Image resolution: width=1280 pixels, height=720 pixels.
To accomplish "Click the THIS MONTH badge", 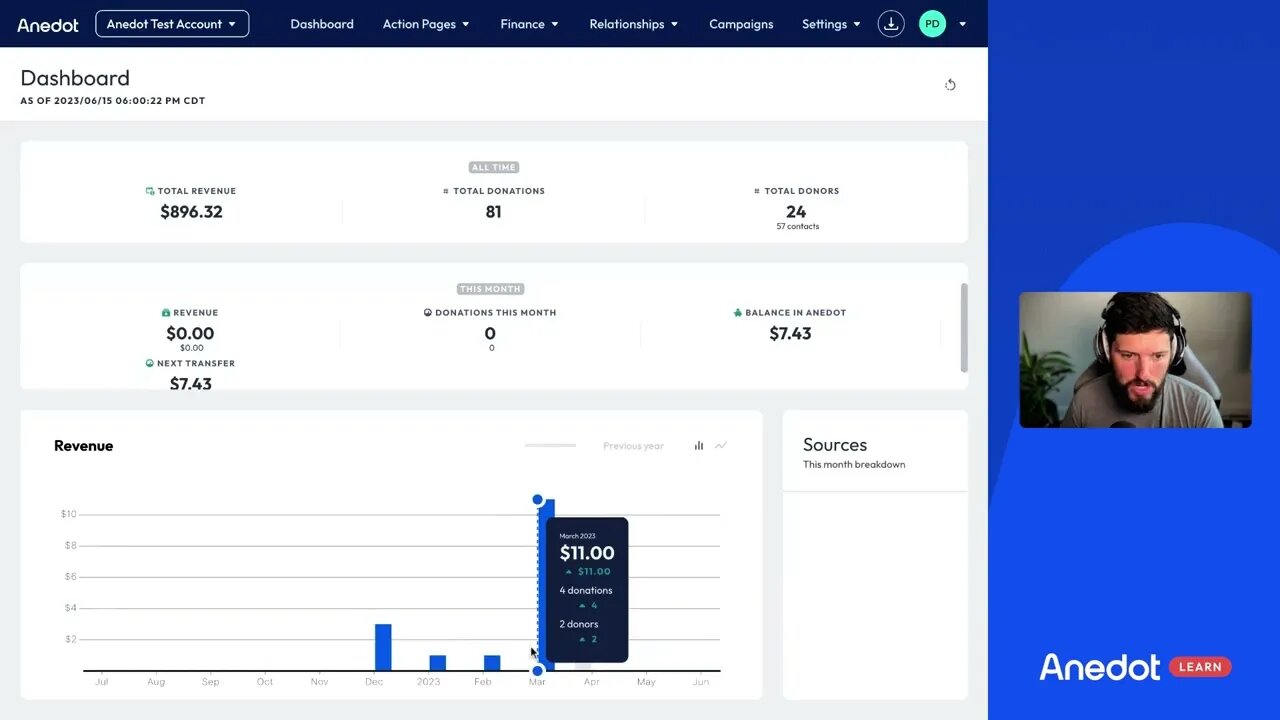I will (x=490, y=289).
